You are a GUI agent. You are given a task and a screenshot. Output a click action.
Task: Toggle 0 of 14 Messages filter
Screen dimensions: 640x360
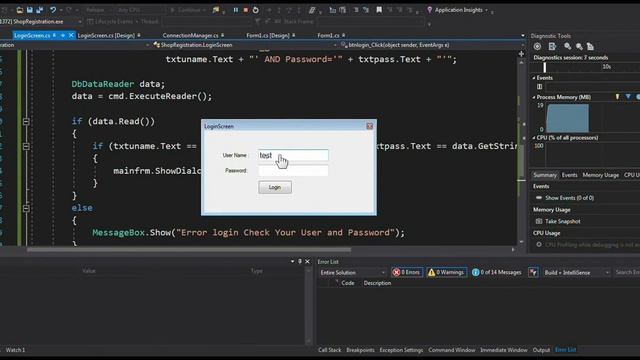pyautogui.click(x=497, y=272)
